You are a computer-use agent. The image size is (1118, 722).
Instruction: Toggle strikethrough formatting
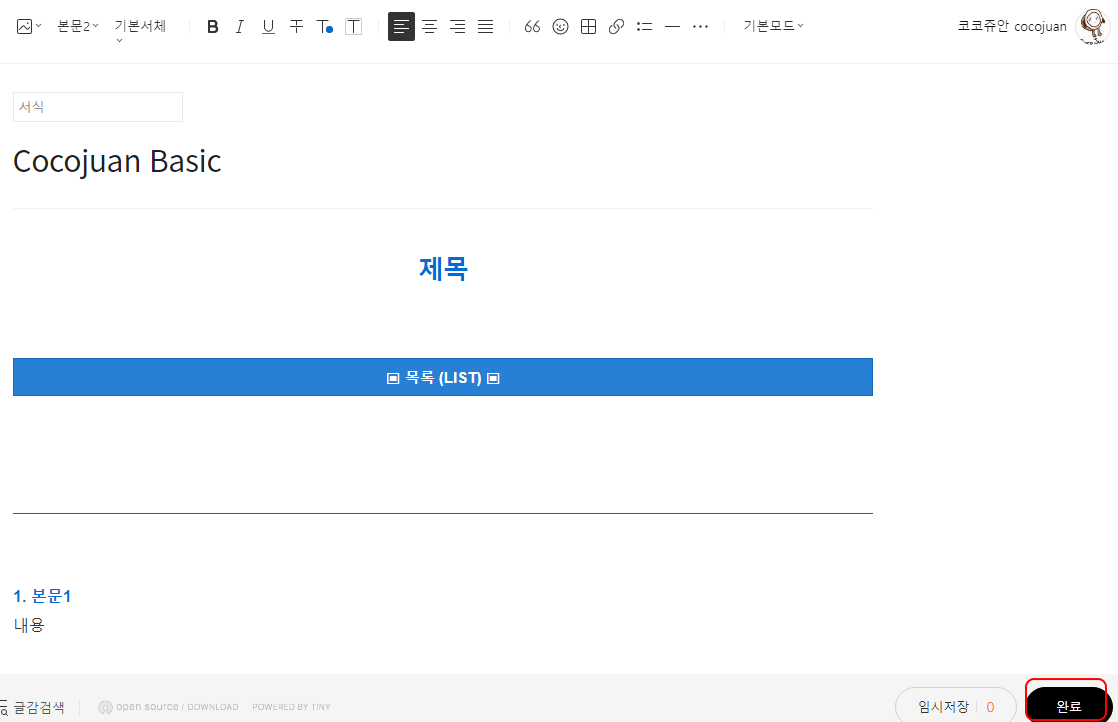[x=297, y=27]
